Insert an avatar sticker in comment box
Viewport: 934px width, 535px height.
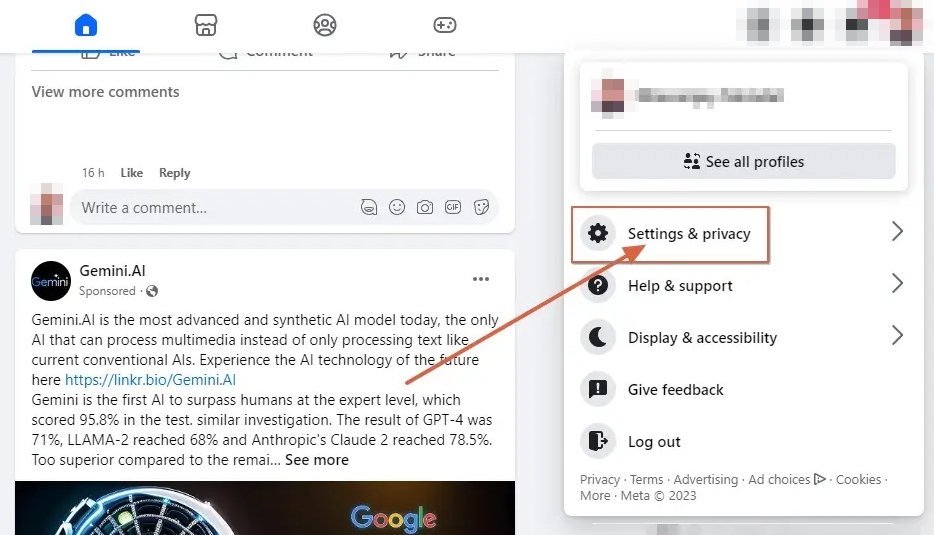pyautogui.click(x=369, y=207)
